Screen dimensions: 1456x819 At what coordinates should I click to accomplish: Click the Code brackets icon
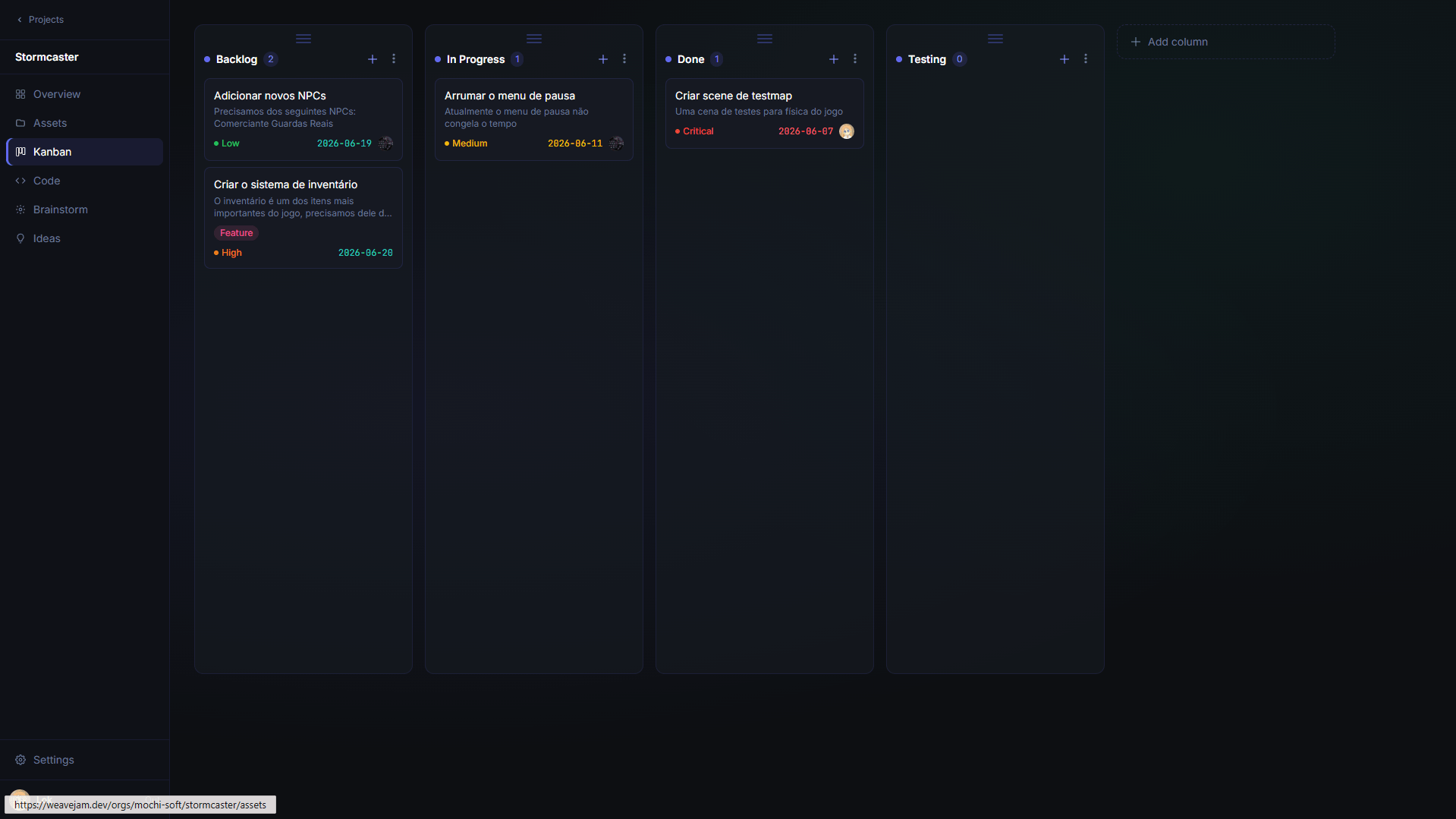tap(20, 181)
